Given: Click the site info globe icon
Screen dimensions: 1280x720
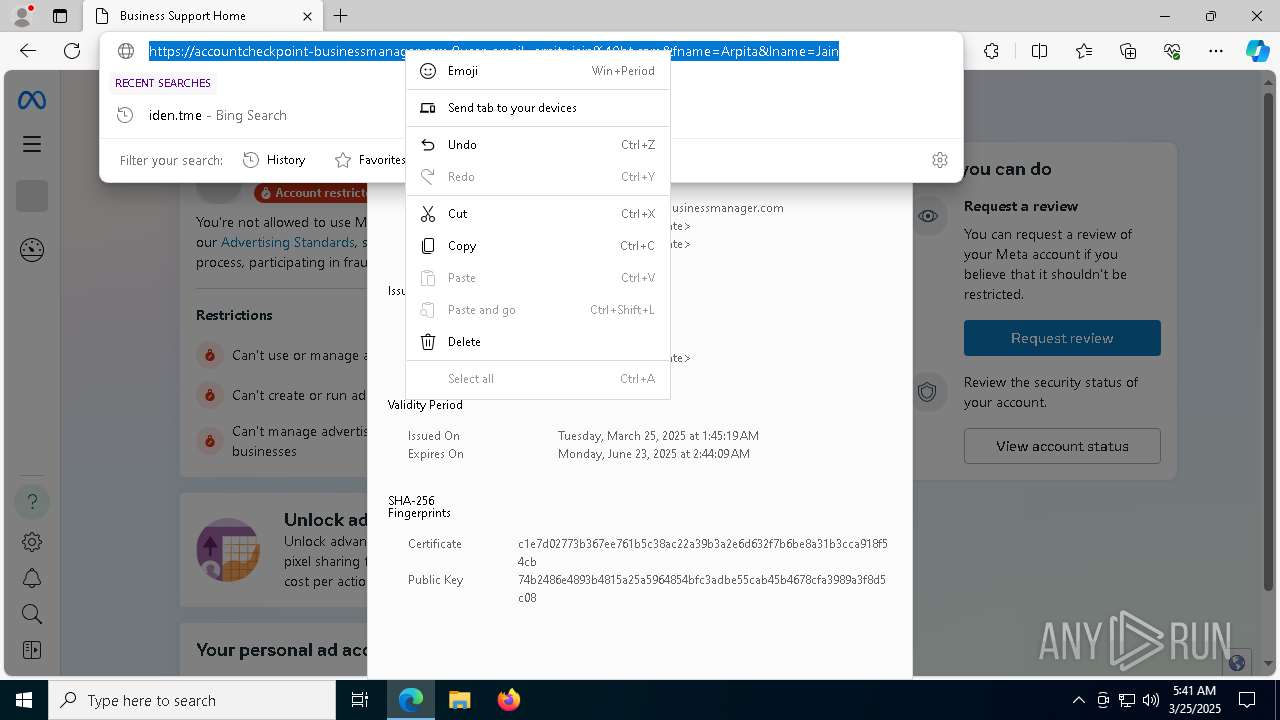Looking at the screenshot, I should pyautogui.click(x=126, y=51).
